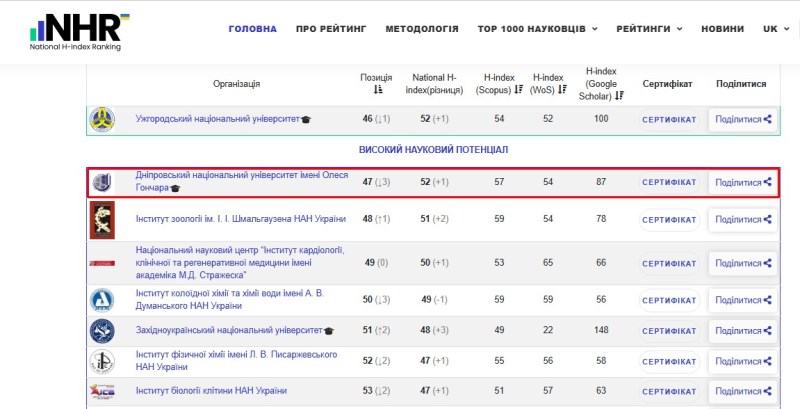Viewport: 800px width, 409px height.
Task: Click Ужгородський національний університет logo
Action: 102,119
